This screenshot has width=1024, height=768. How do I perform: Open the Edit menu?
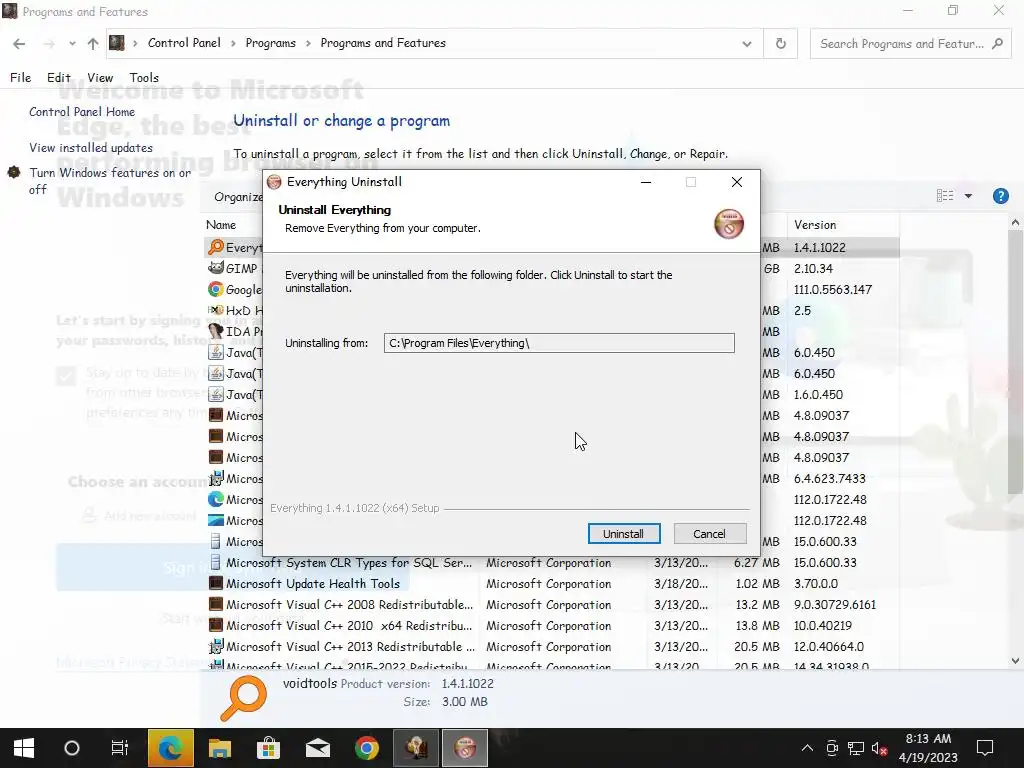(x=59, y=78)
